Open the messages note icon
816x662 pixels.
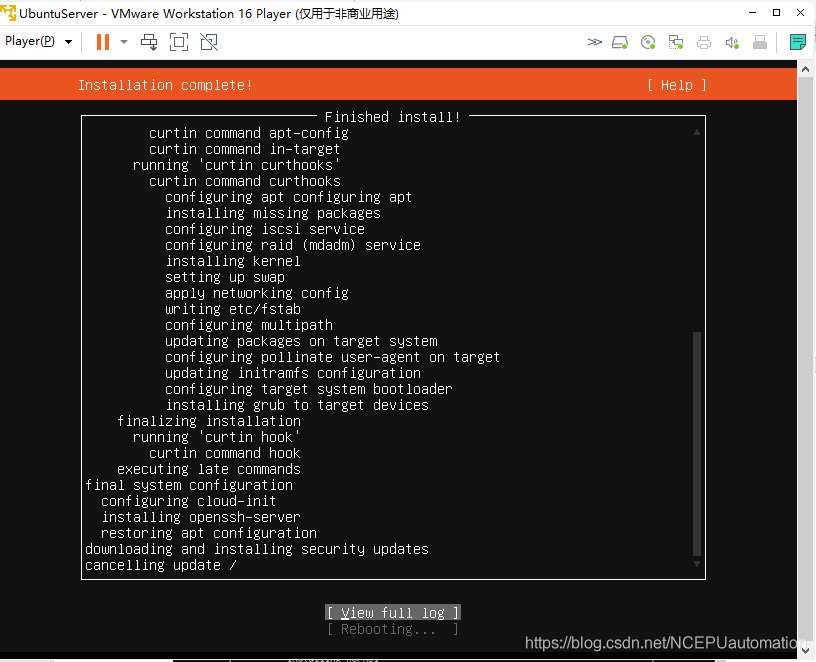pyautogui.click(x=797, y=42)
